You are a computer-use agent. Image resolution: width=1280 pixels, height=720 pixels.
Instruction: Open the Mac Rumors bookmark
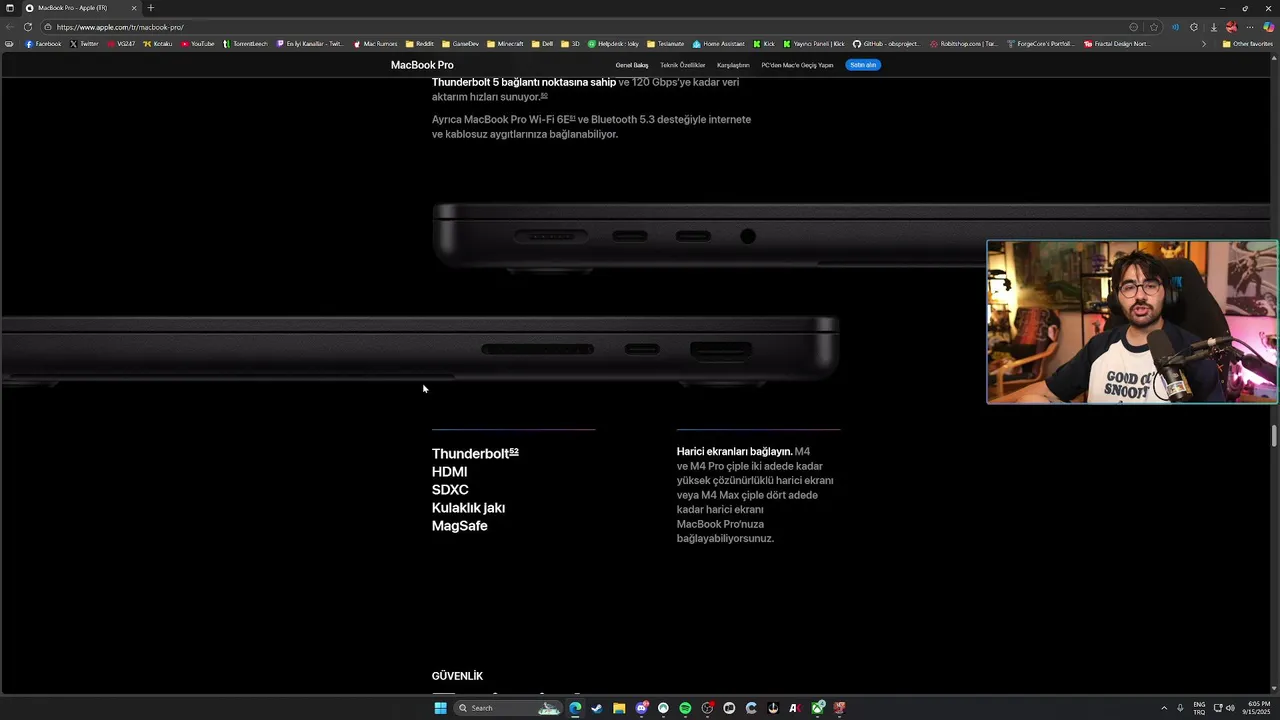point(376,44)
